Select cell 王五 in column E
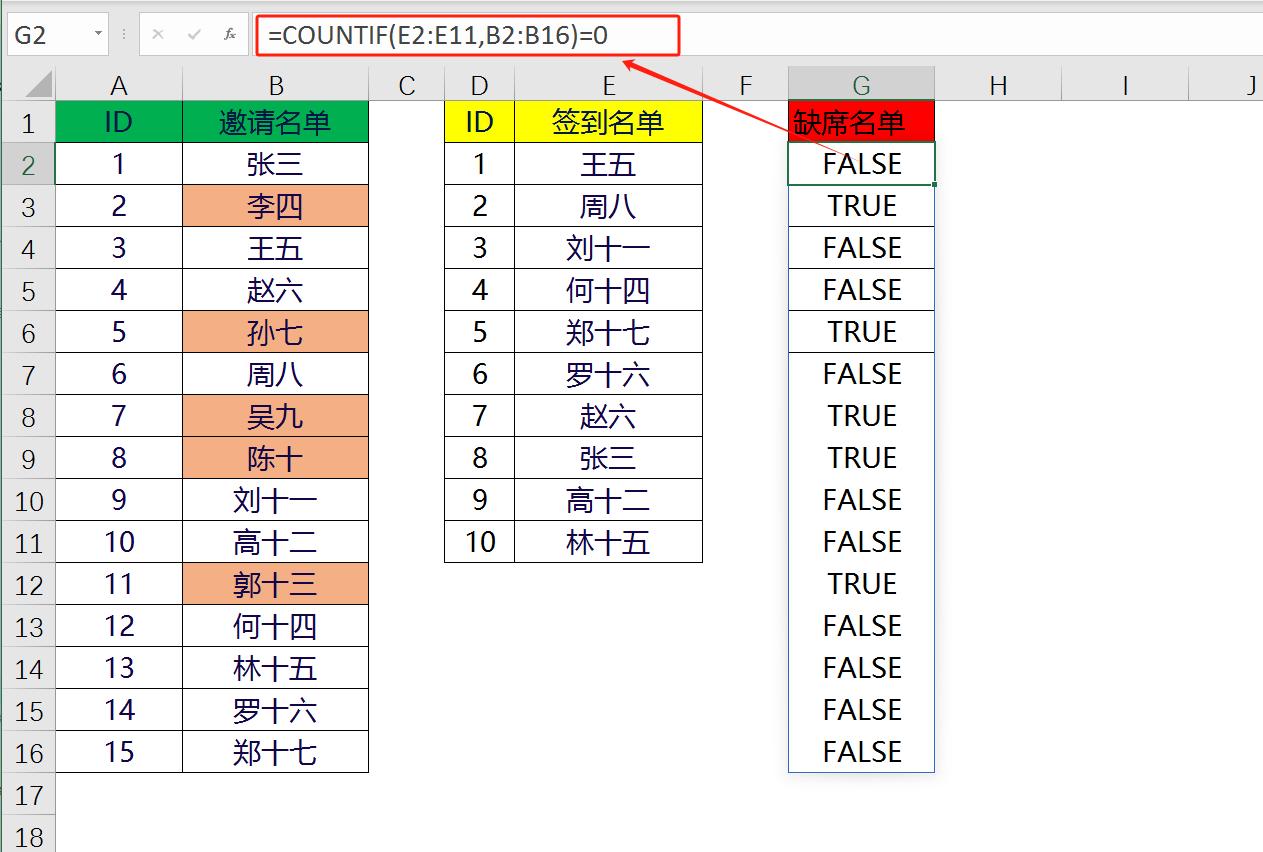This screenshot has width=1263, height=852. click(608, 164)
